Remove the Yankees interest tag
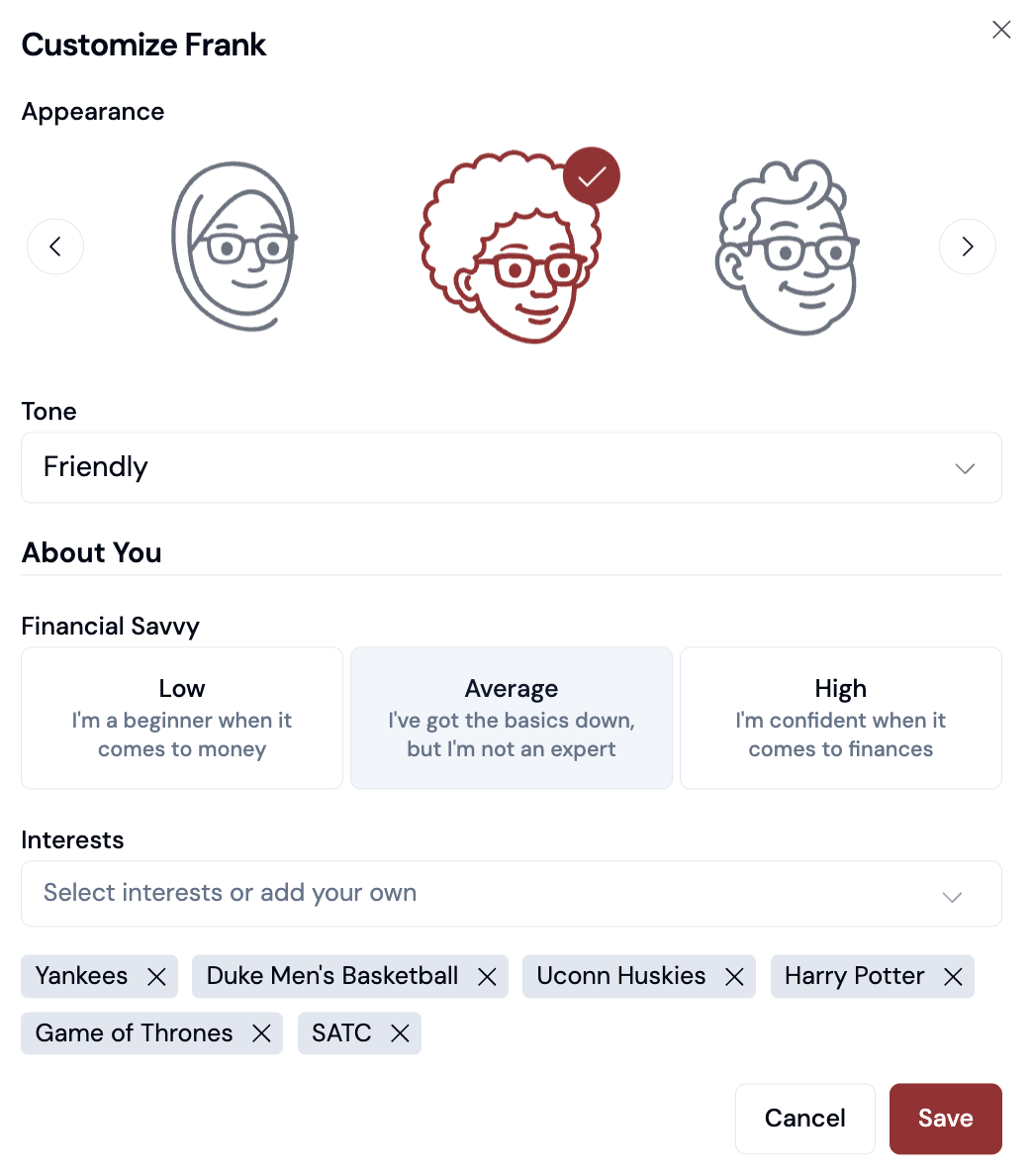The image size is (1032, 1176). [156, 976]
